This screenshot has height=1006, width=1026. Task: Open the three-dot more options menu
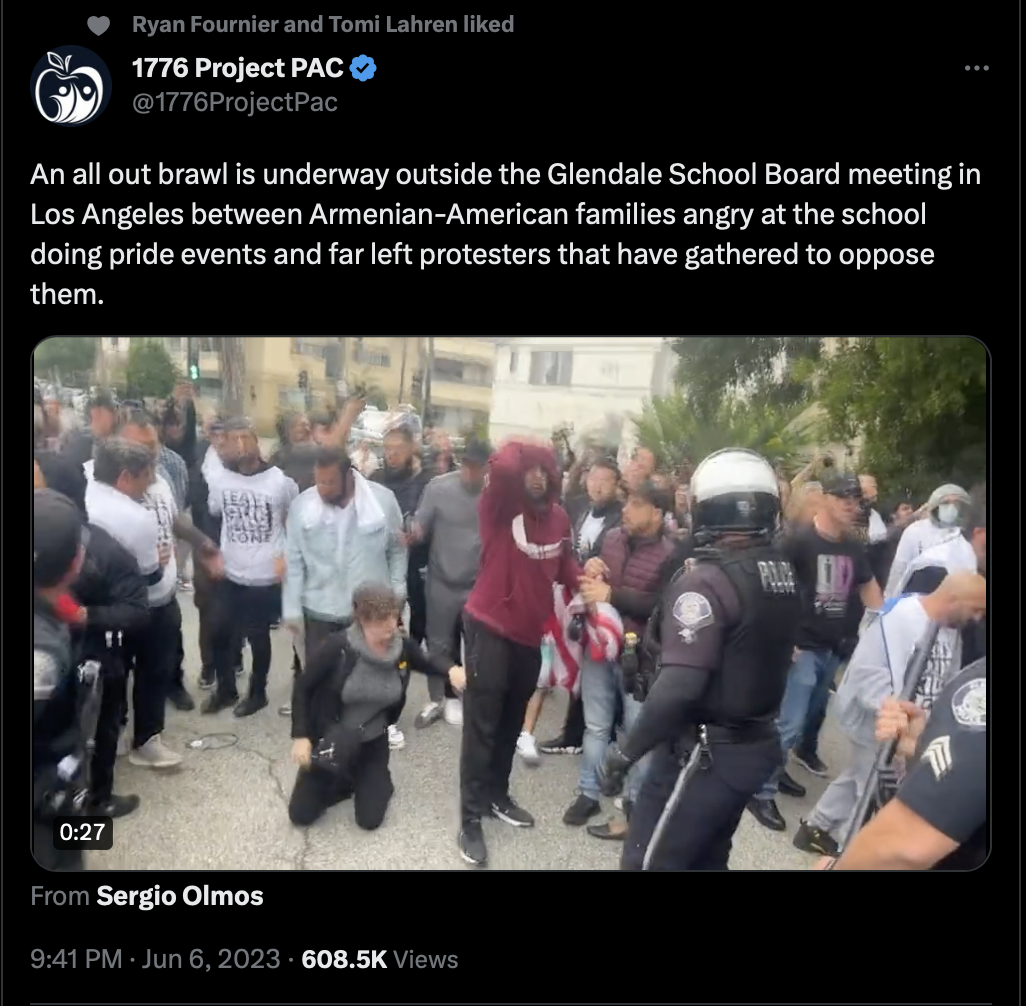976,68
